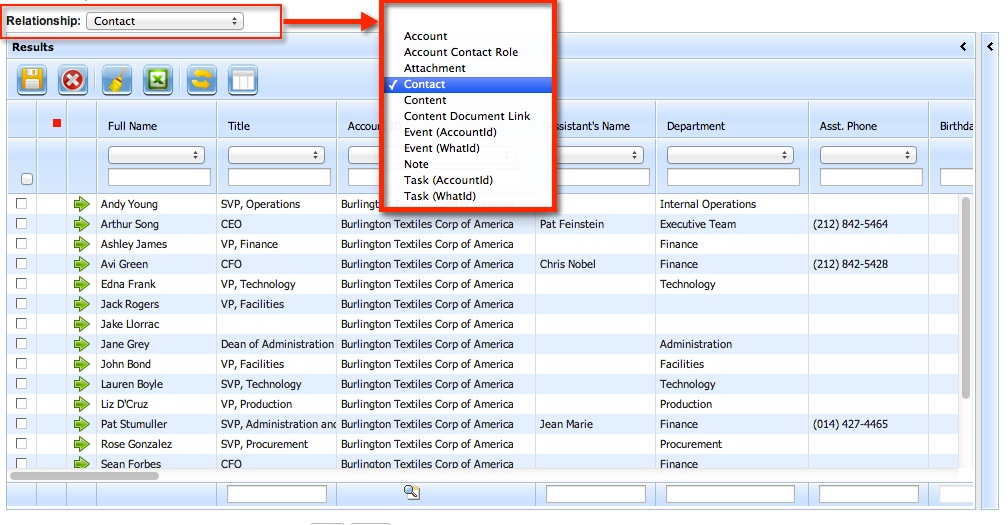The image size is (1008, 525).
Task: Sort by the Title column header
Action: [239, 126]
